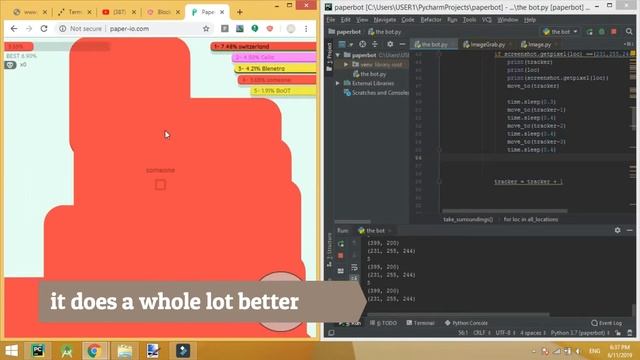Open the VCS menu
Image resolution: width=640 pixels, height=360 pixels.
(487, 20)
